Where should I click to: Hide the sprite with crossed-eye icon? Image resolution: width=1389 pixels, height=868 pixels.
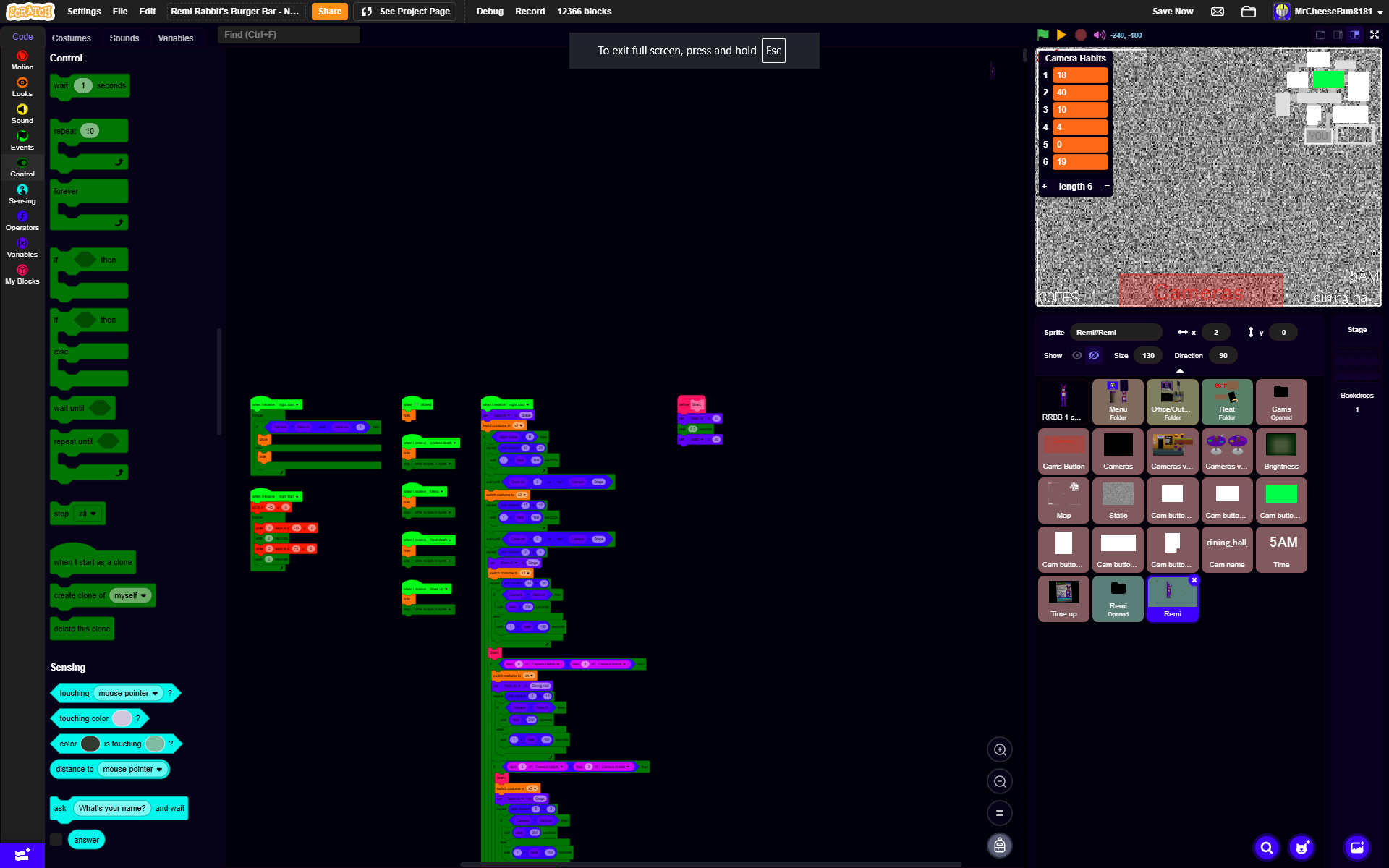point(1094,355)
